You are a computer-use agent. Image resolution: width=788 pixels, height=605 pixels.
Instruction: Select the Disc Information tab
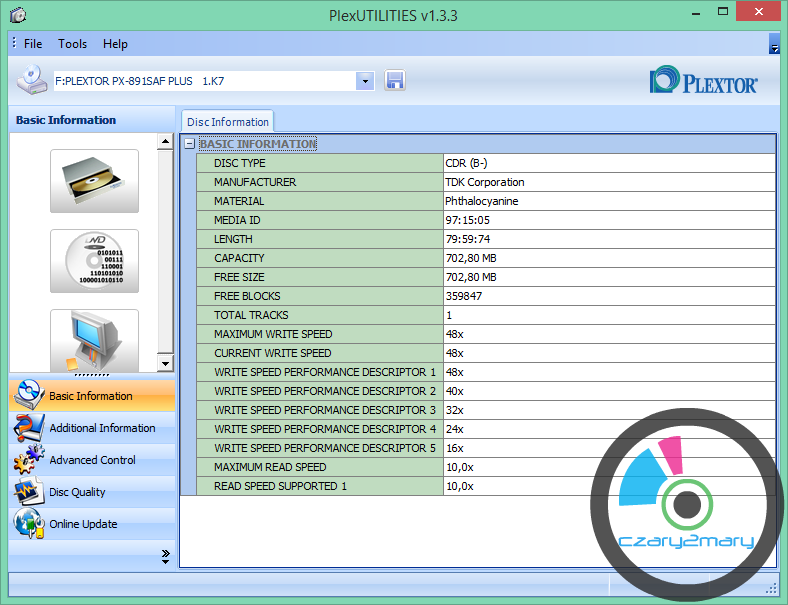click(x=227, y=122)
